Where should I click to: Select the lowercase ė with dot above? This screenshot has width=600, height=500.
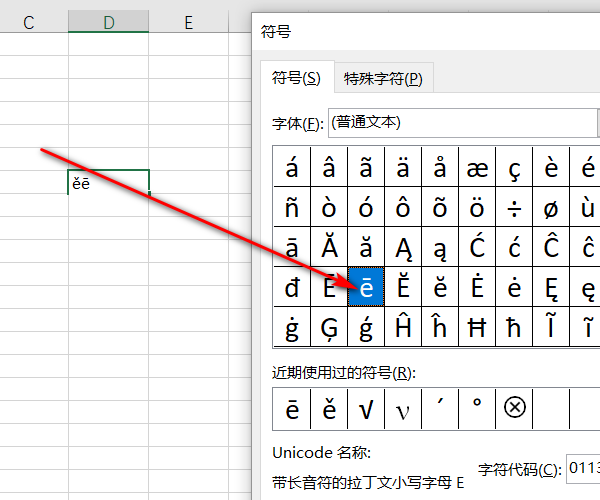pyautogui.click(x=514, y=287)
